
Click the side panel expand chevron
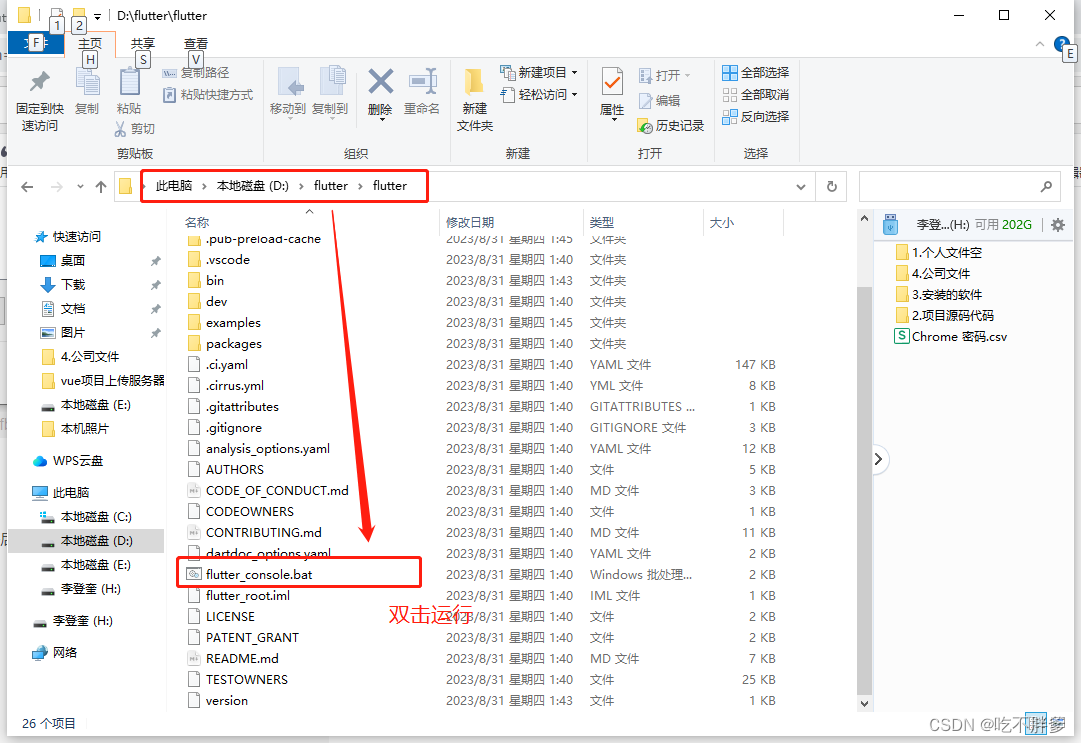point(878,459)
